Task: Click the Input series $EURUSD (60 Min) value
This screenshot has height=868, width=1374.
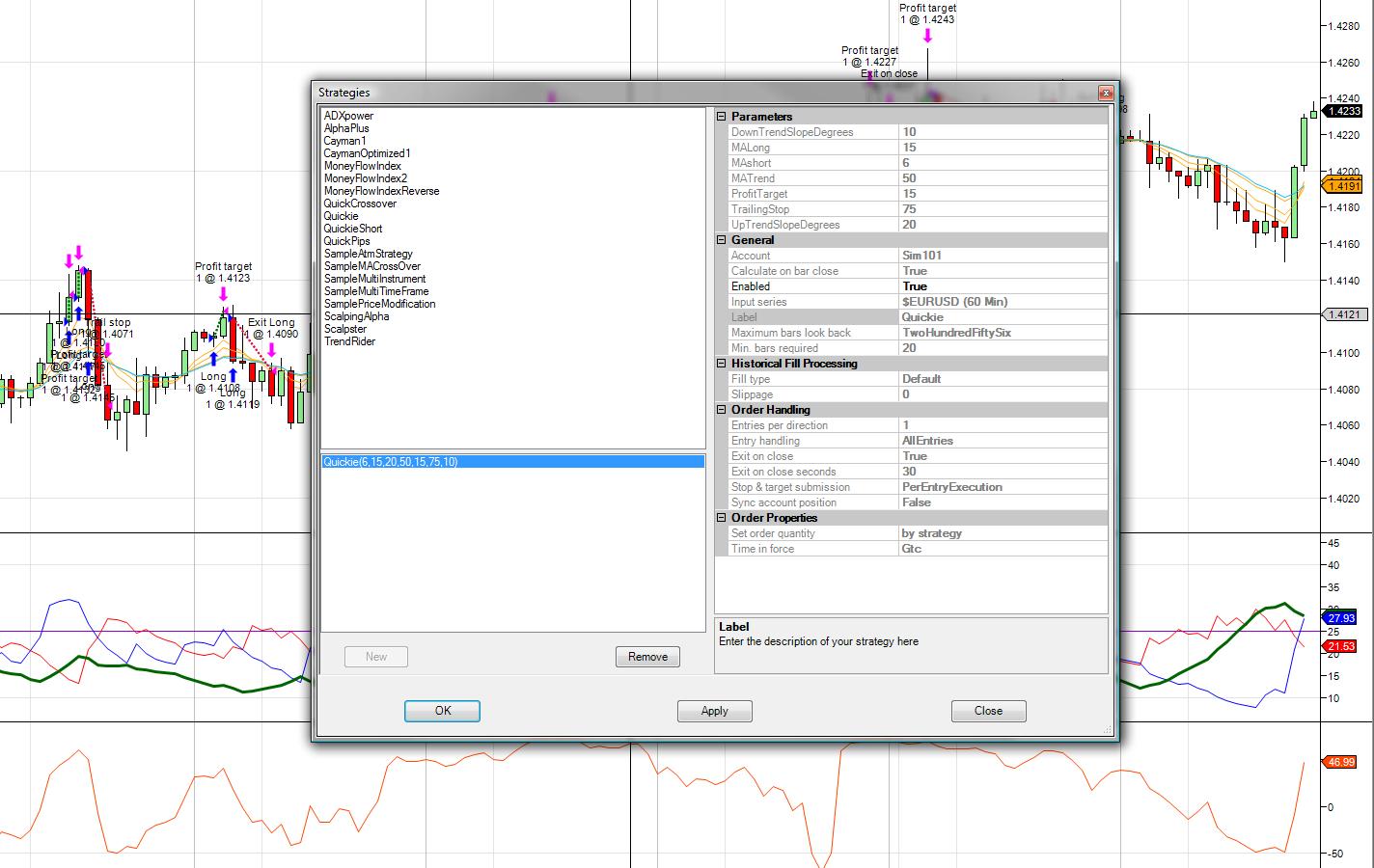Action: click(1003, 302)
